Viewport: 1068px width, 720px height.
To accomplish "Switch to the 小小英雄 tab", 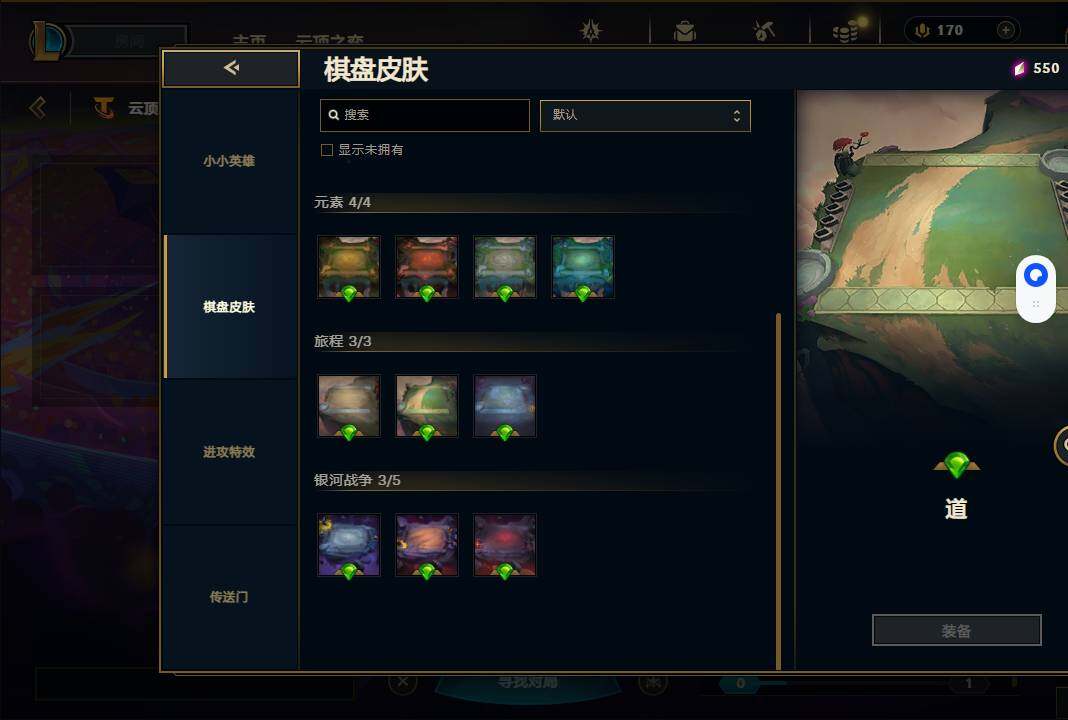I will tap(230, 161).
